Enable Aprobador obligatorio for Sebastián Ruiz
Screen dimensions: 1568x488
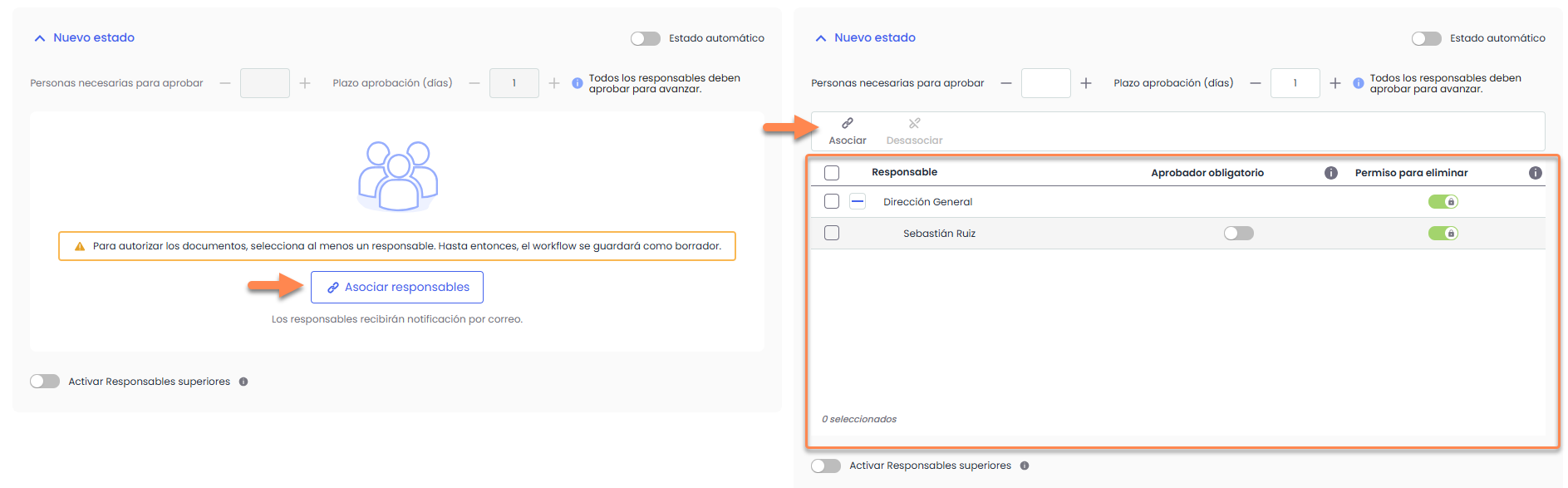(1238, 234)
